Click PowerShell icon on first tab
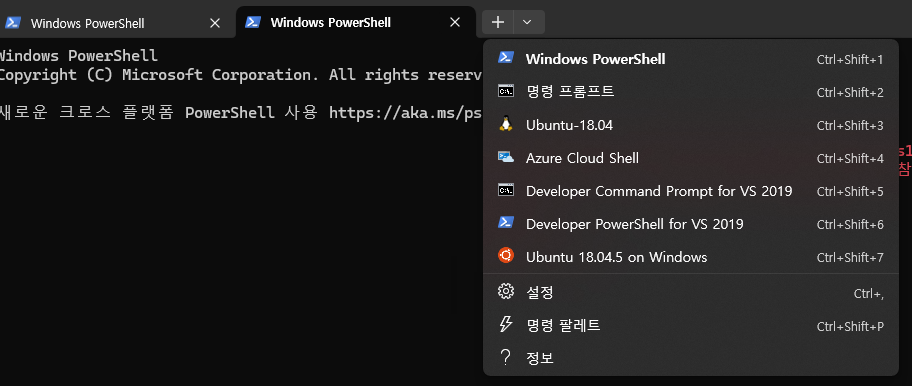 tap(13, 23)
